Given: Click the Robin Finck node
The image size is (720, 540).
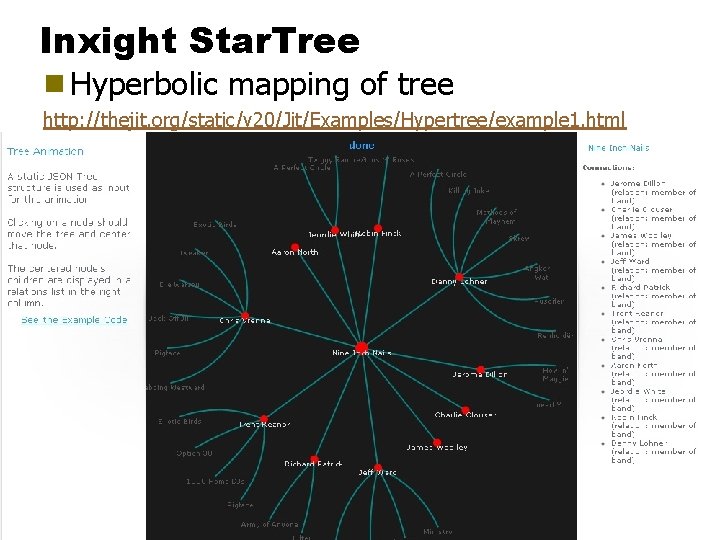Looking at the screenshot, I should coord(377,228).
